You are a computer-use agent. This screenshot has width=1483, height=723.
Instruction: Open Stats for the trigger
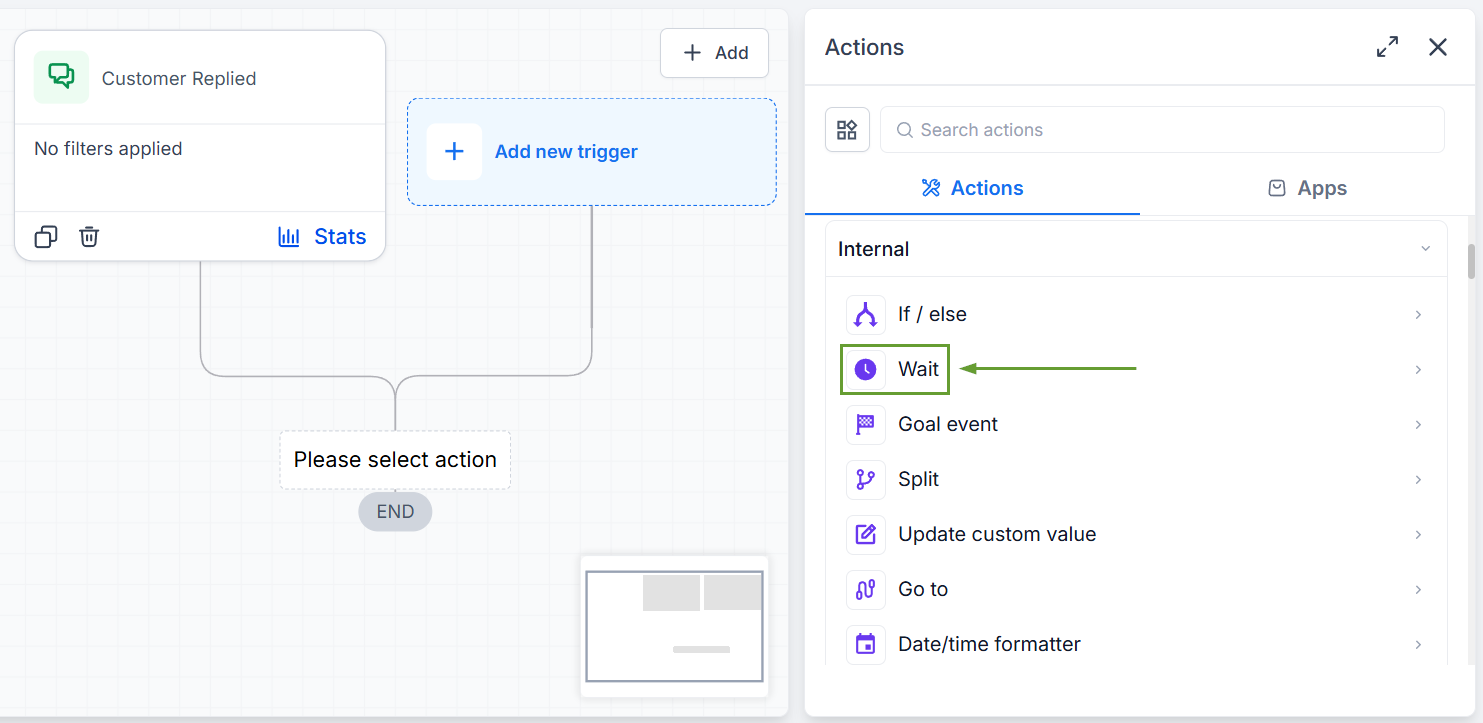coord(322,237)
